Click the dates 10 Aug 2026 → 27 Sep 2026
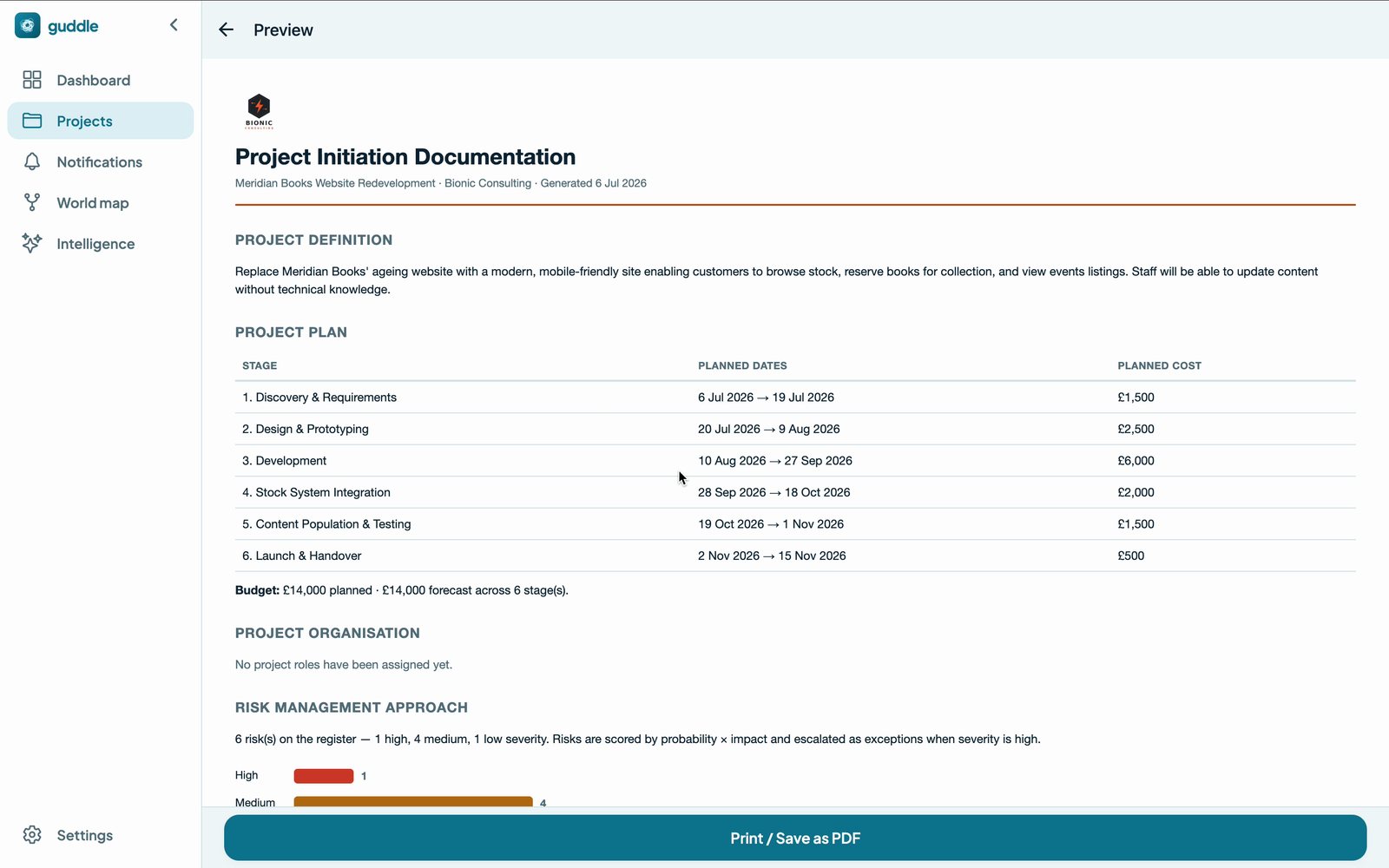Screen dimensions: 1389x868 pyautogui.click(x=775, y=461)
